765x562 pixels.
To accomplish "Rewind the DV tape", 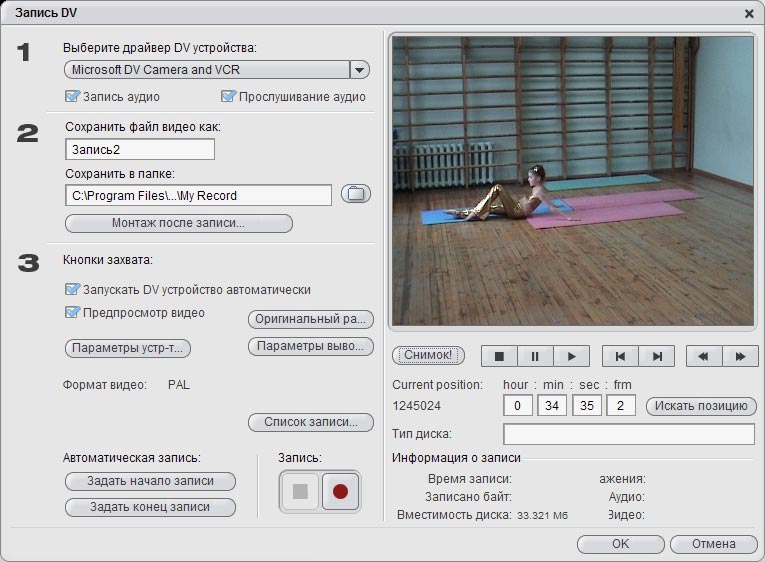I will tap(704, 357).
